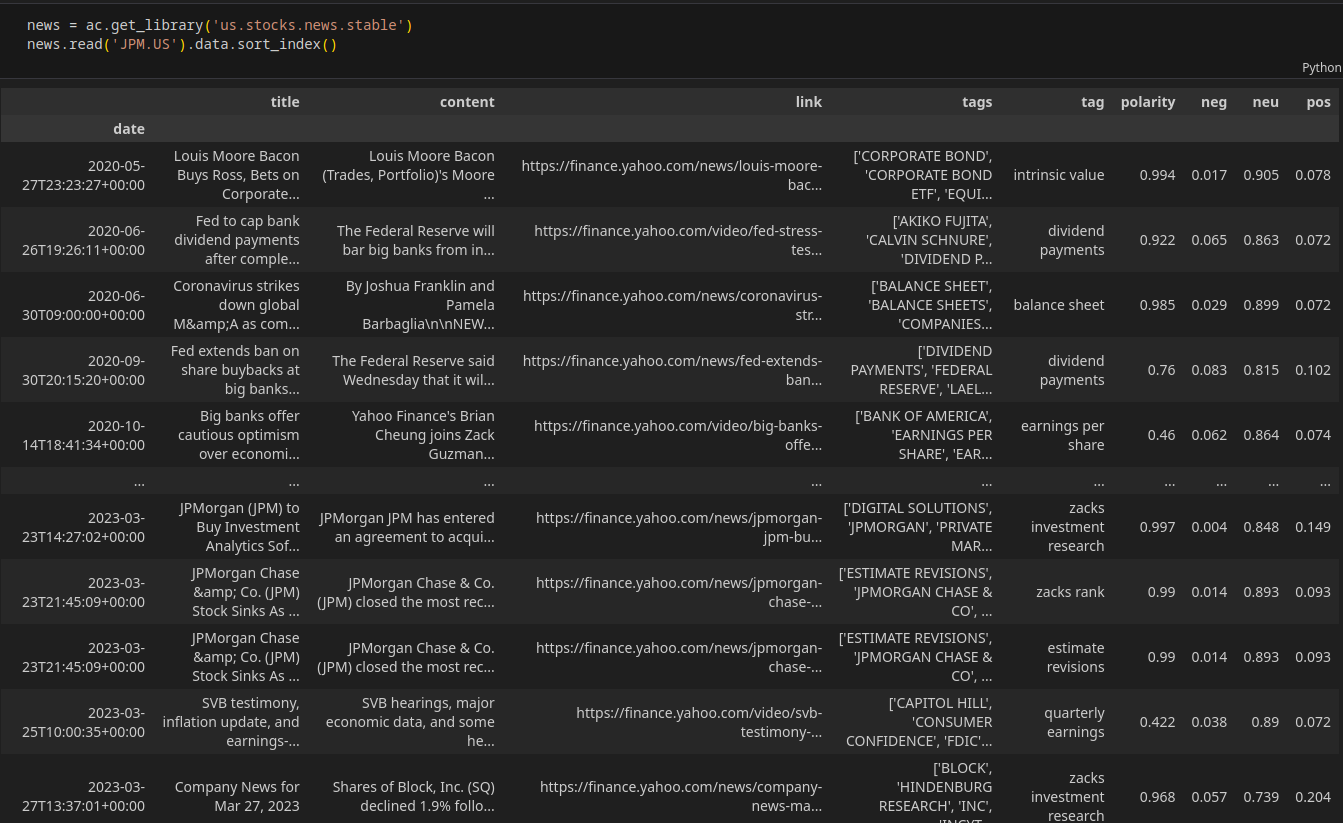Click the date index header
Screen dimensions: 1343x823
pos(129,129)
